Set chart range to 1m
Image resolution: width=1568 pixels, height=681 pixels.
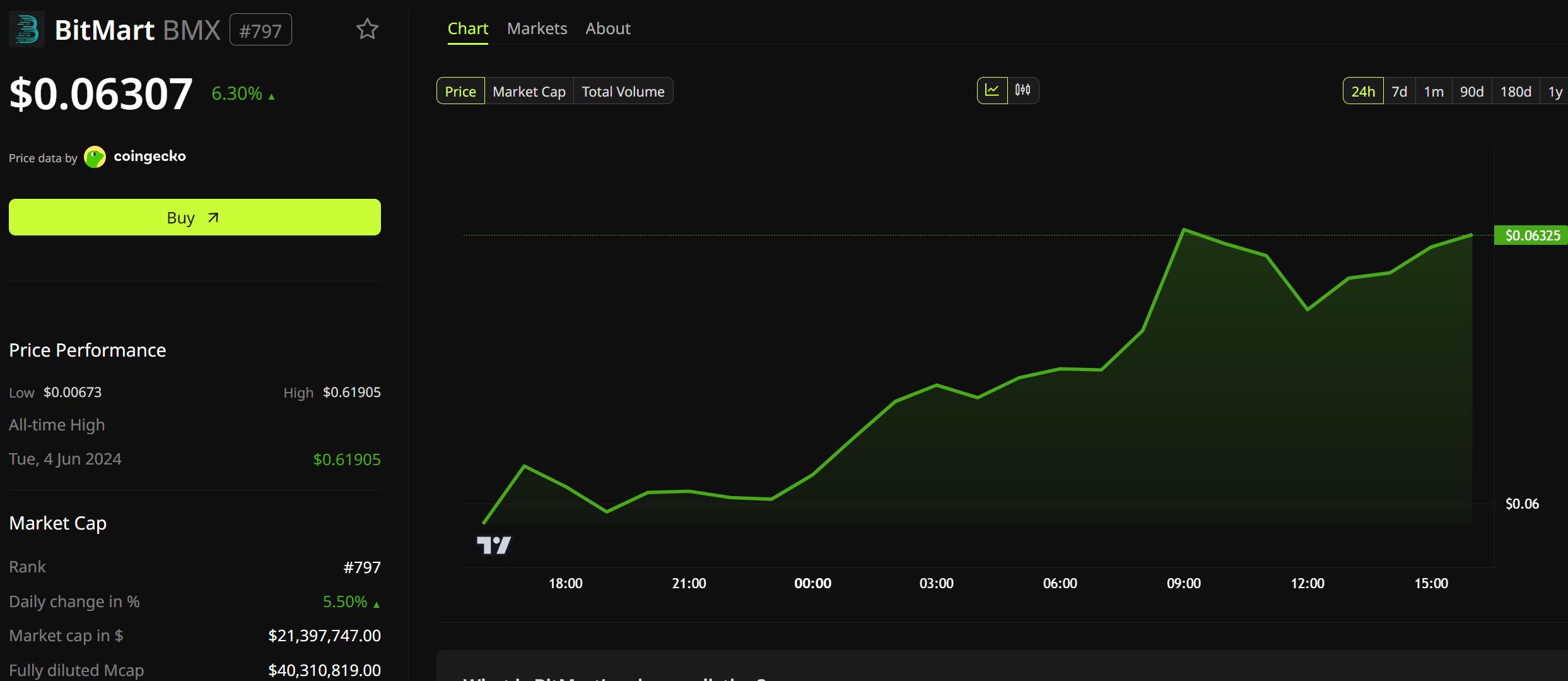pos(1434,91)
